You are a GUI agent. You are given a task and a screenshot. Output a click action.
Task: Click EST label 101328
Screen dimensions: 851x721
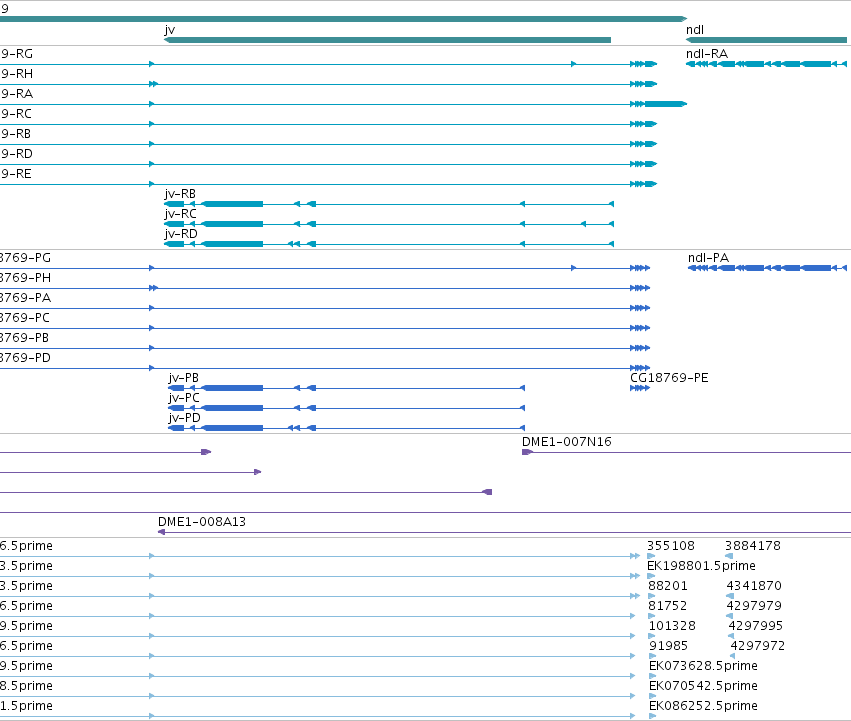click(672, 626)
